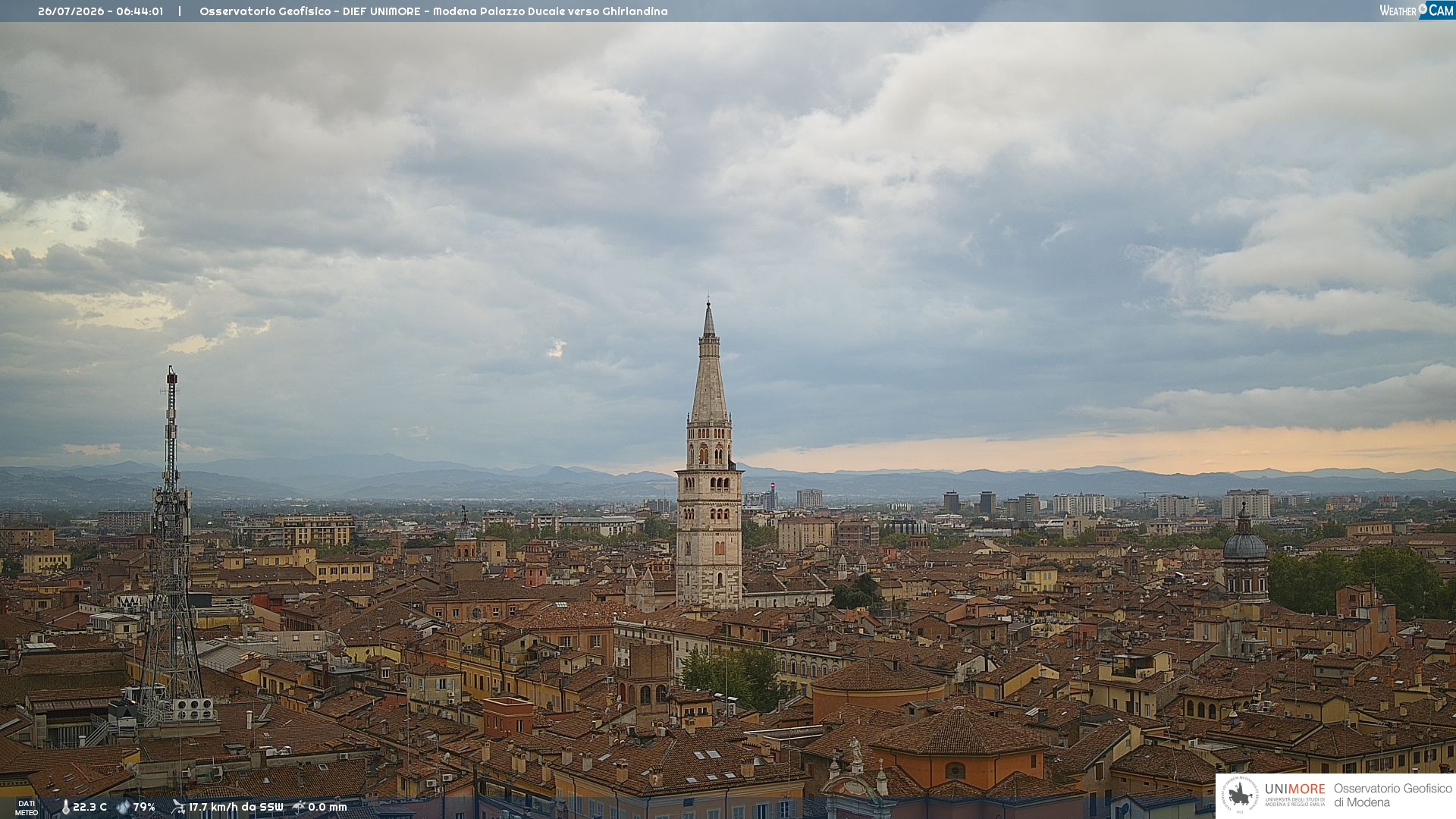Click the UNIMORE wordmark text
Image resolution: width=1456 pixels, height=819 pixels.
pos(1295,789)
